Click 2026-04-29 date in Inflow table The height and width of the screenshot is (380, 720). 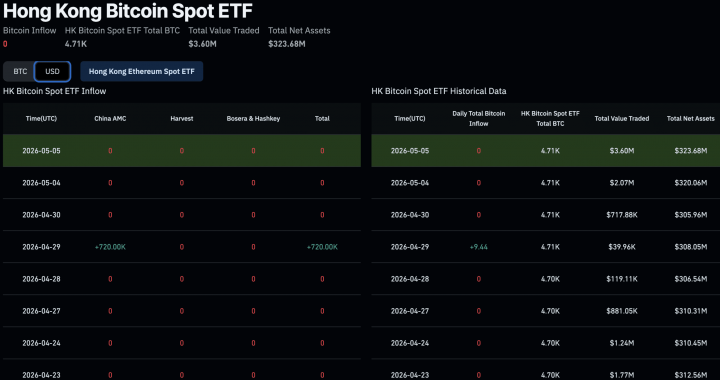41,247
